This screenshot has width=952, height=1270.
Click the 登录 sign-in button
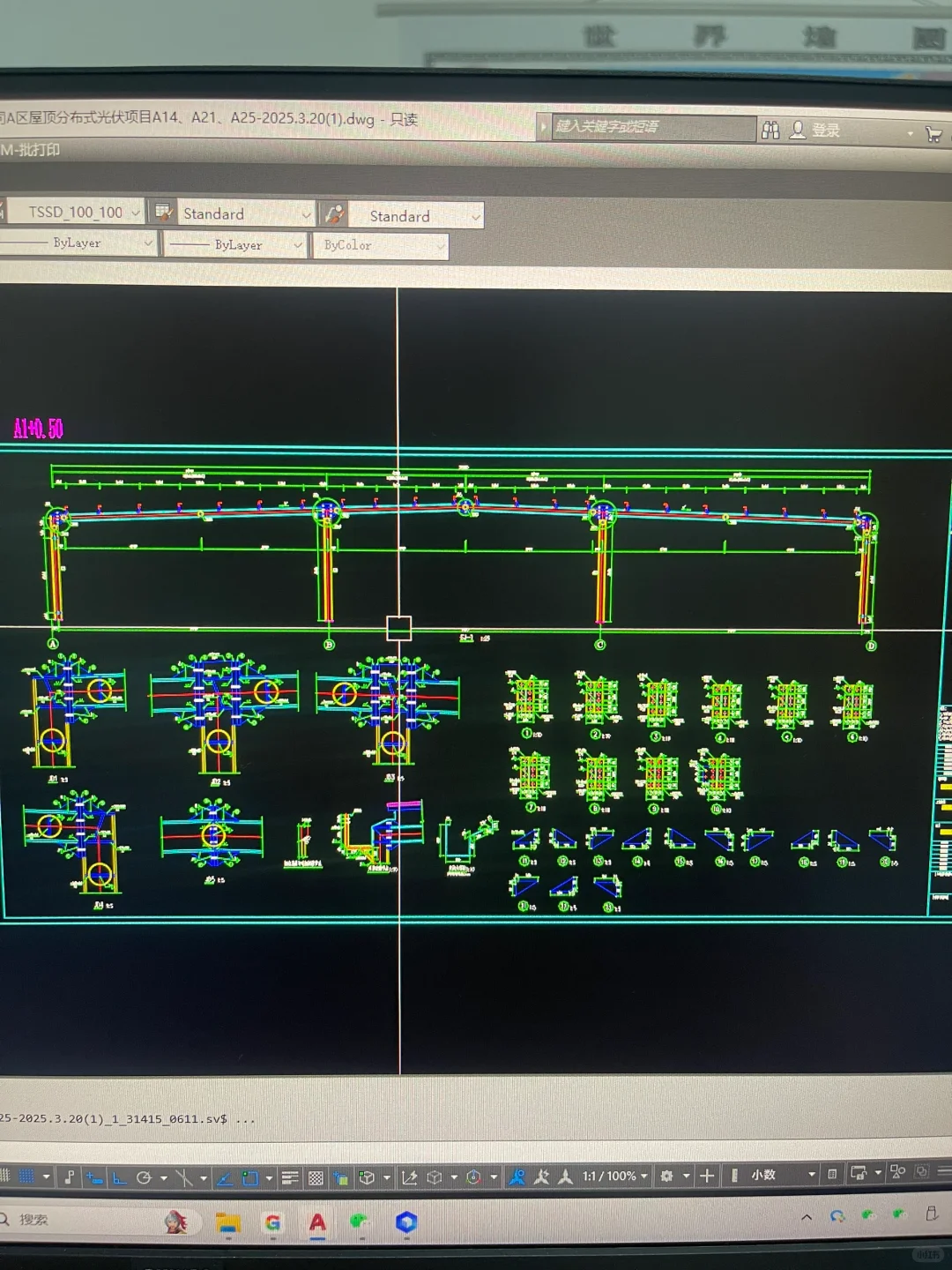[x=814, y=131]
